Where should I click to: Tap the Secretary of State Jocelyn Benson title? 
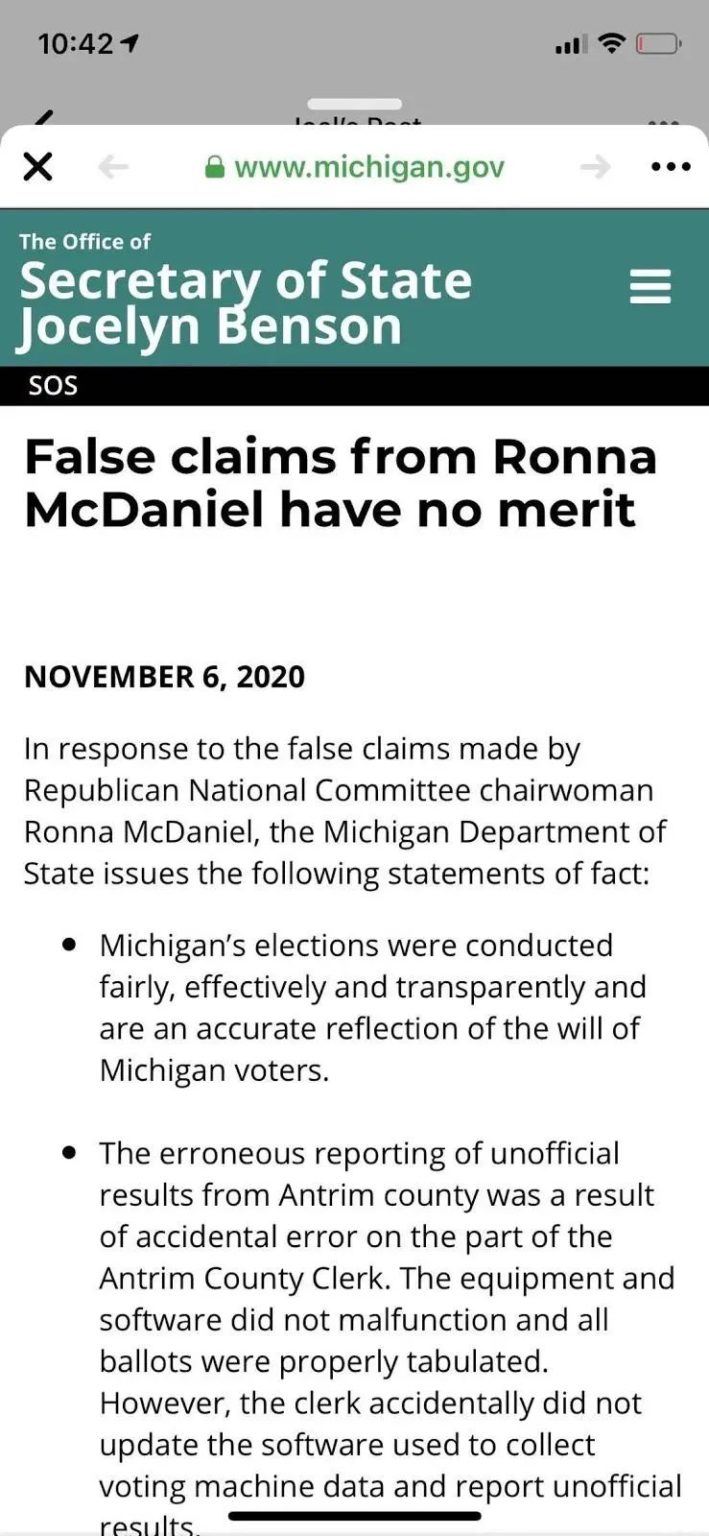click(x=246, y=304)
